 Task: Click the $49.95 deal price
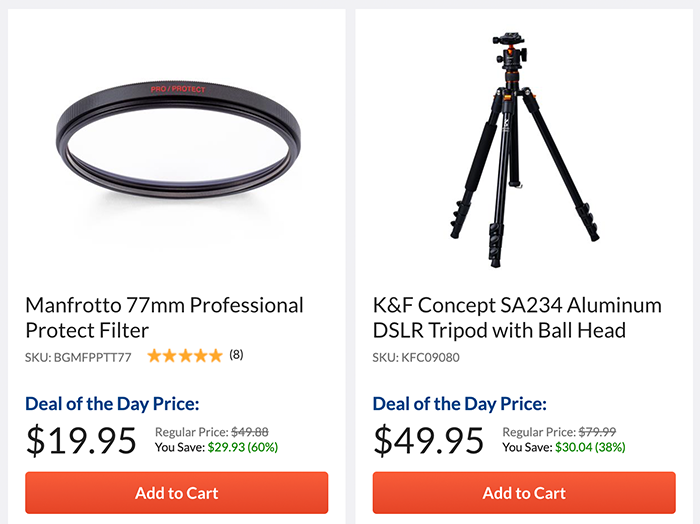tap(429, 440)
